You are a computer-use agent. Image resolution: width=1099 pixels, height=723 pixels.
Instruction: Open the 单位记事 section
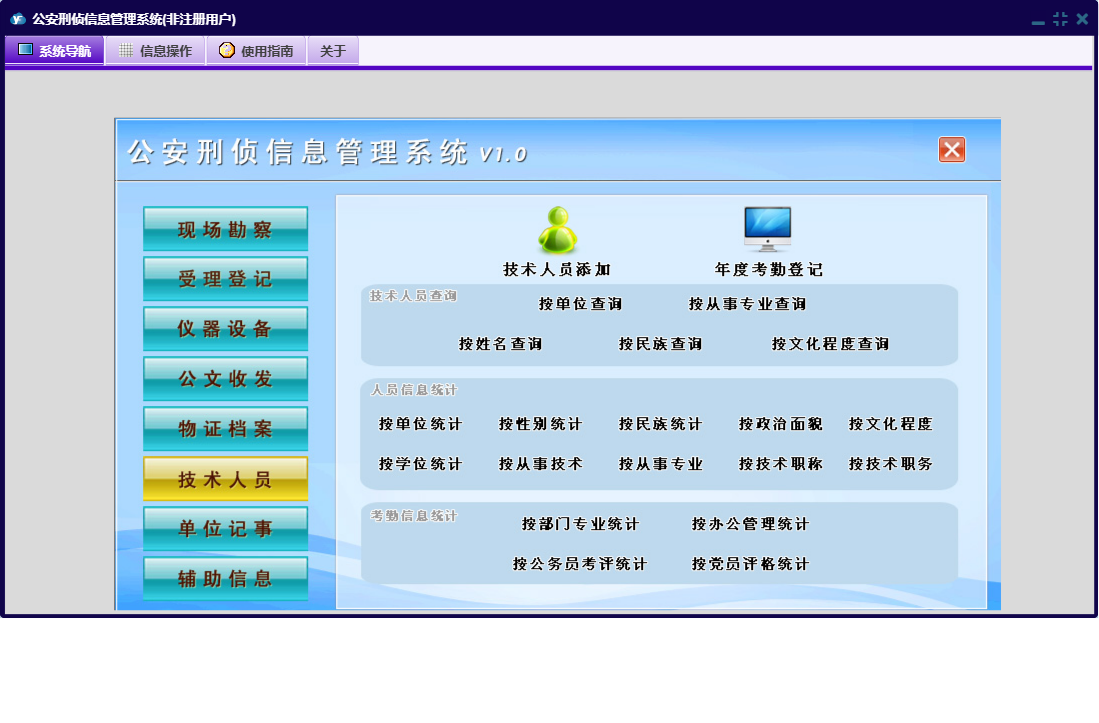(225, 529)
